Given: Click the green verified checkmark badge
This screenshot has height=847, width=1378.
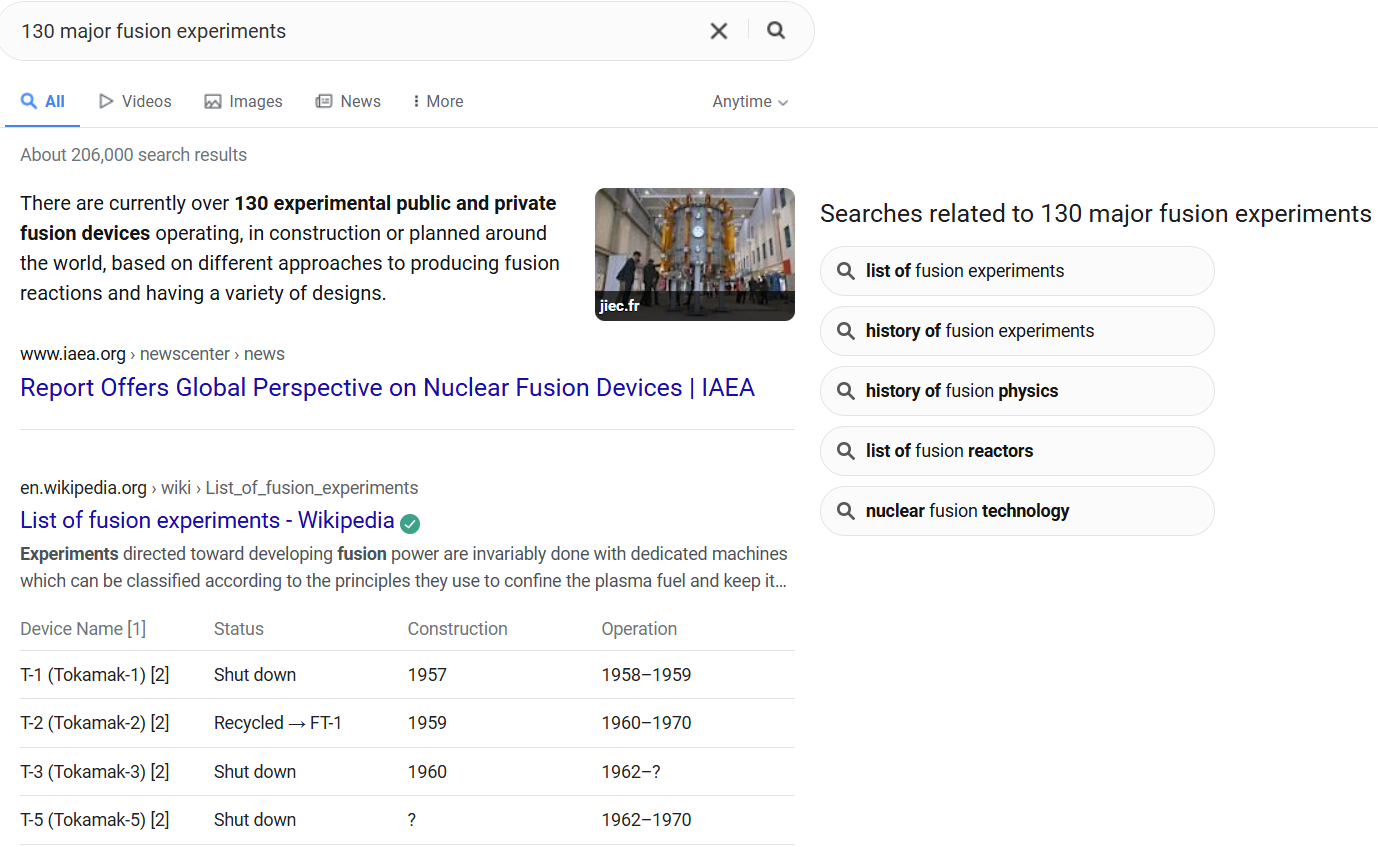Looking at the screenshot, I should coord(410,523).
